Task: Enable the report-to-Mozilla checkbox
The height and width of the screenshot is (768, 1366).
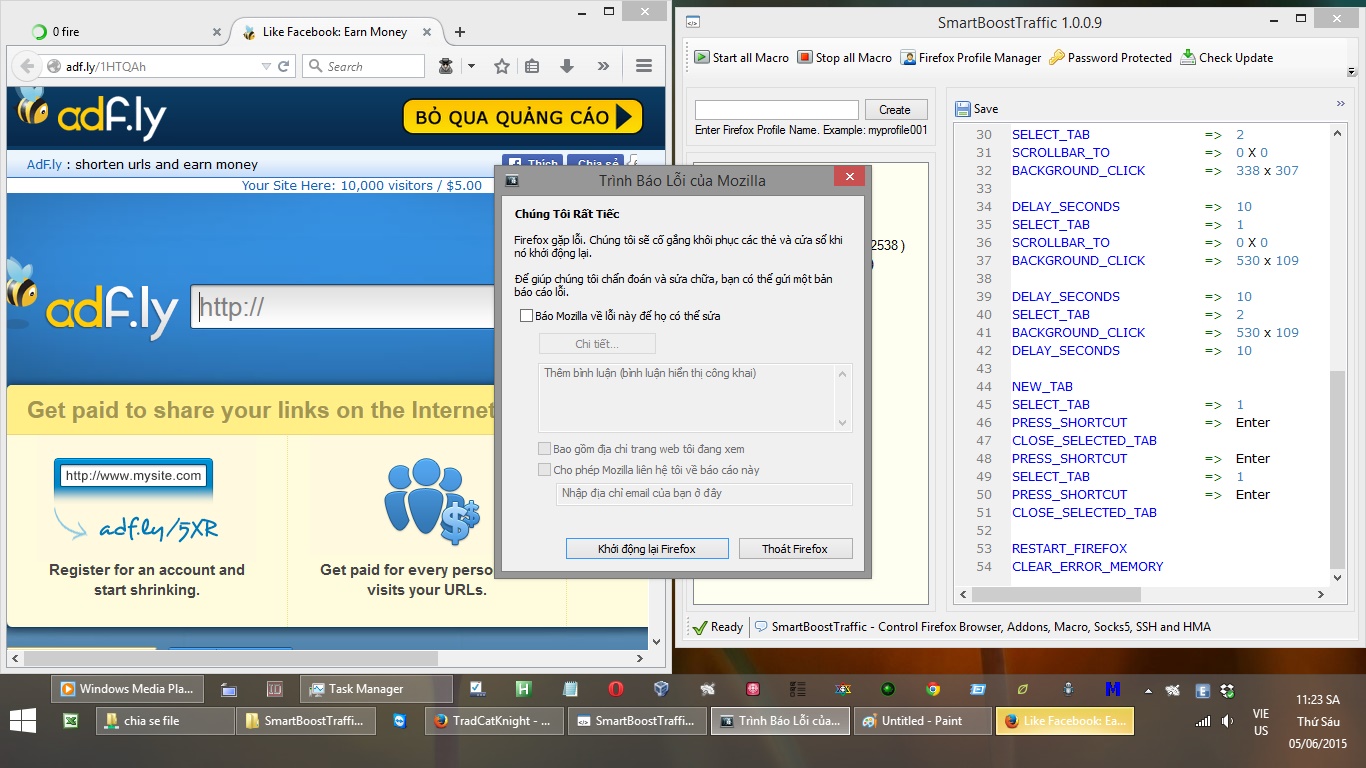Action: tap(526, 316)
